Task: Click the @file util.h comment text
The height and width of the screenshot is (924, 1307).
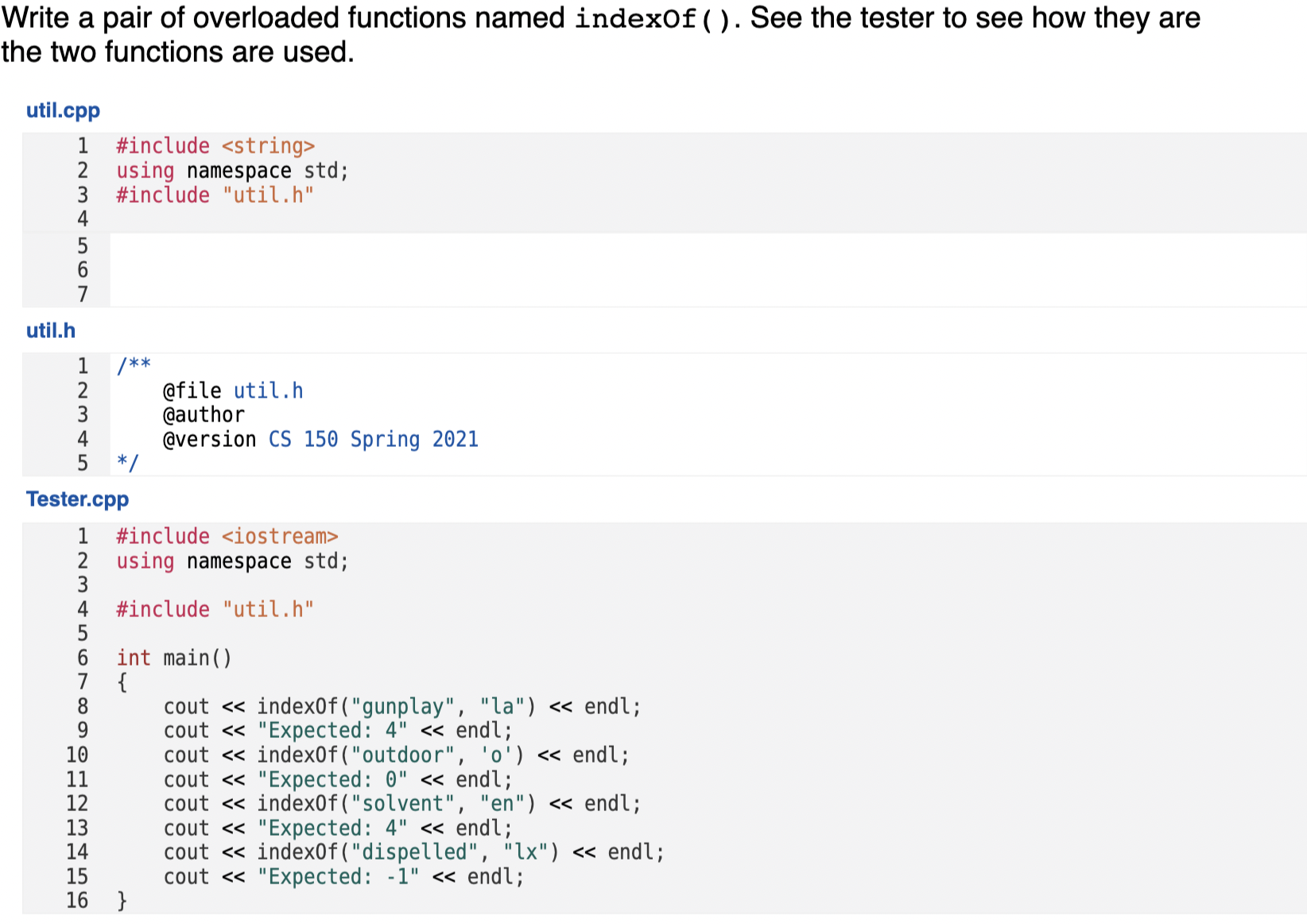Action: coord(231,390)
